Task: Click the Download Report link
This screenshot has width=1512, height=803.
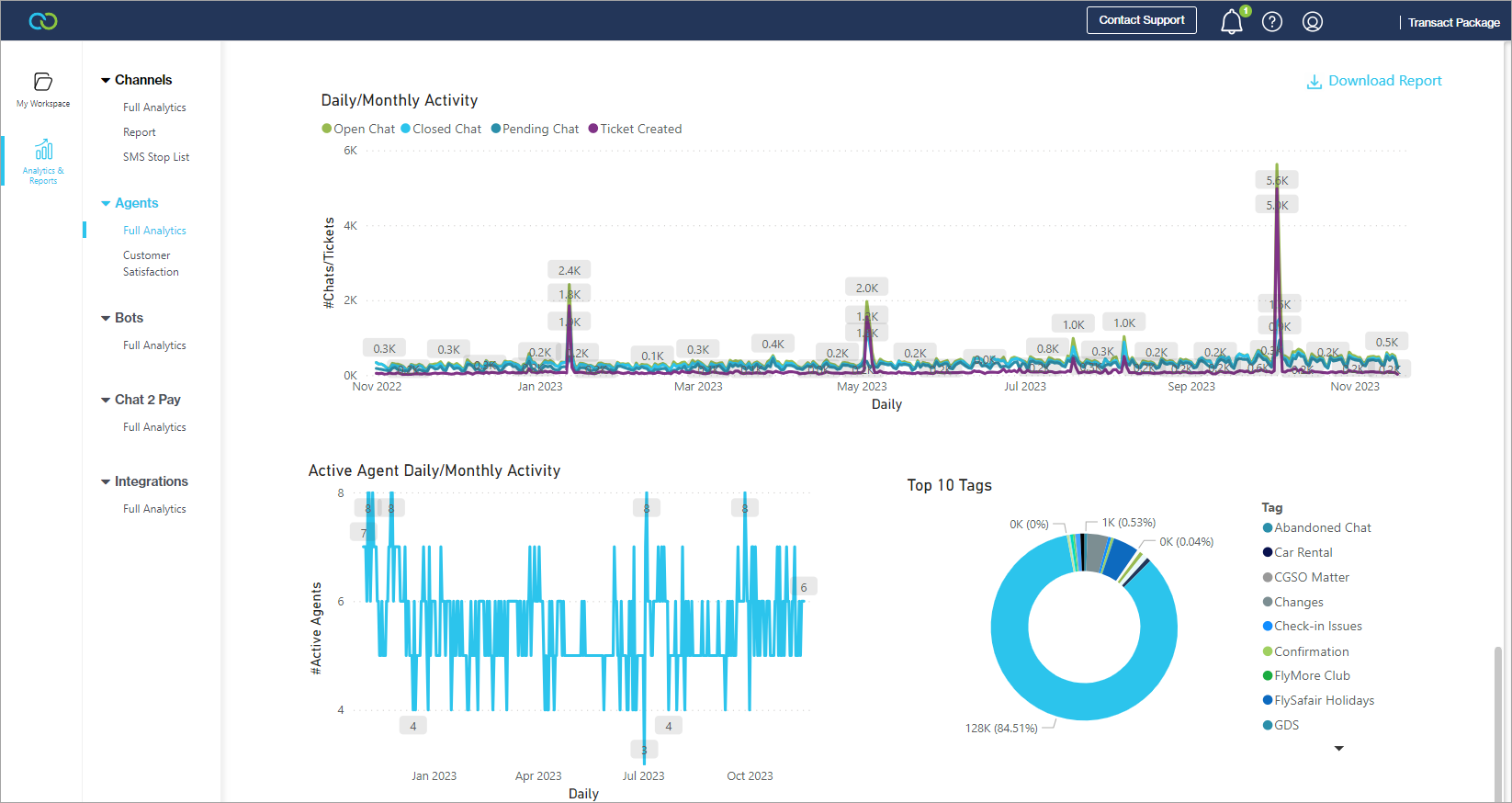Action: pos(1385,81)
